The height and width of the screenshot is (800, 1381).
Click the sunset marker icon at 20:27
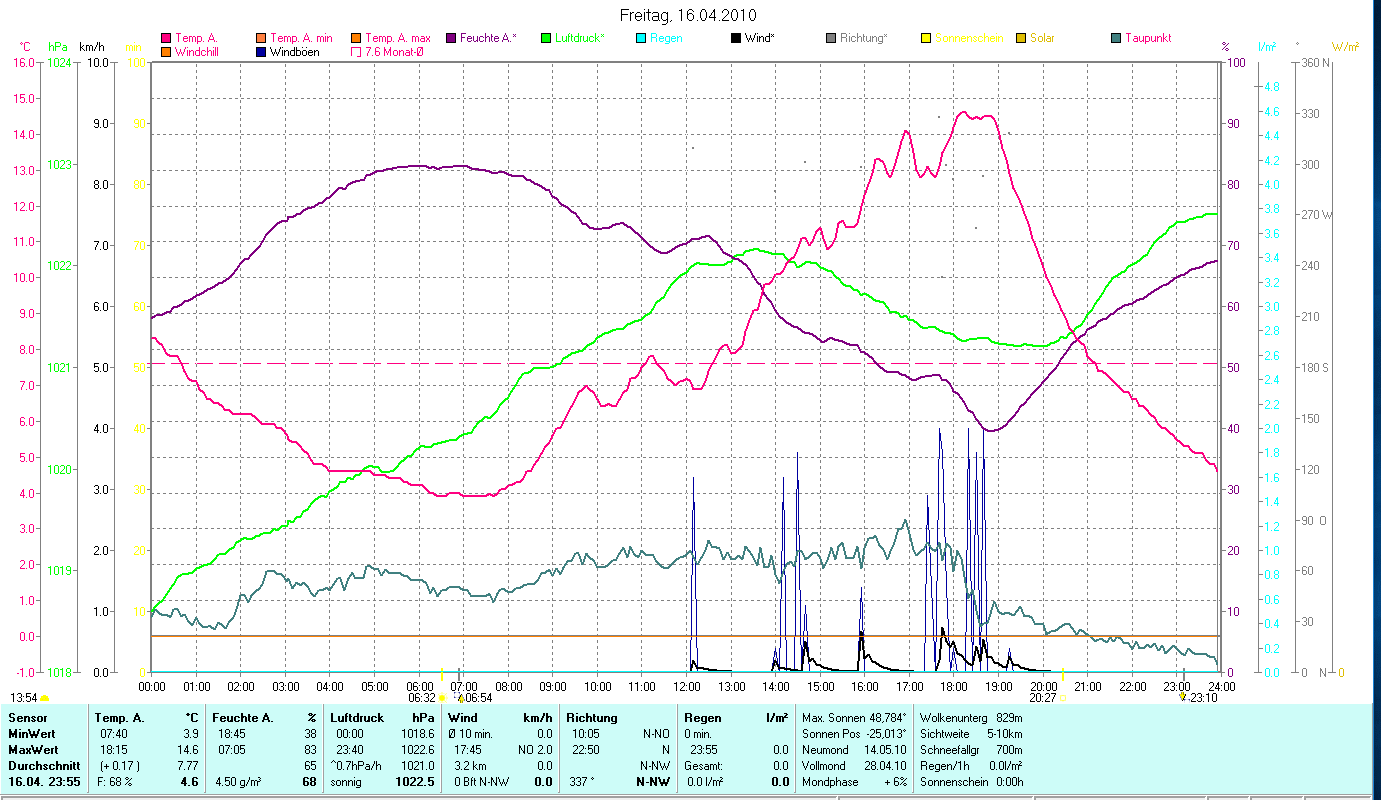pyautogui.click(x=1062, y=698)
